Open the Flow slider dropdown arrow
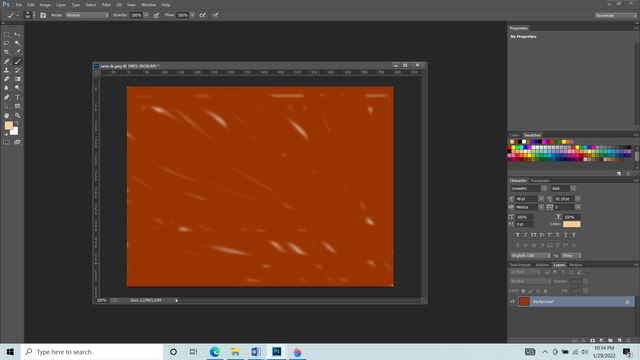 click(x=192, y=15)
